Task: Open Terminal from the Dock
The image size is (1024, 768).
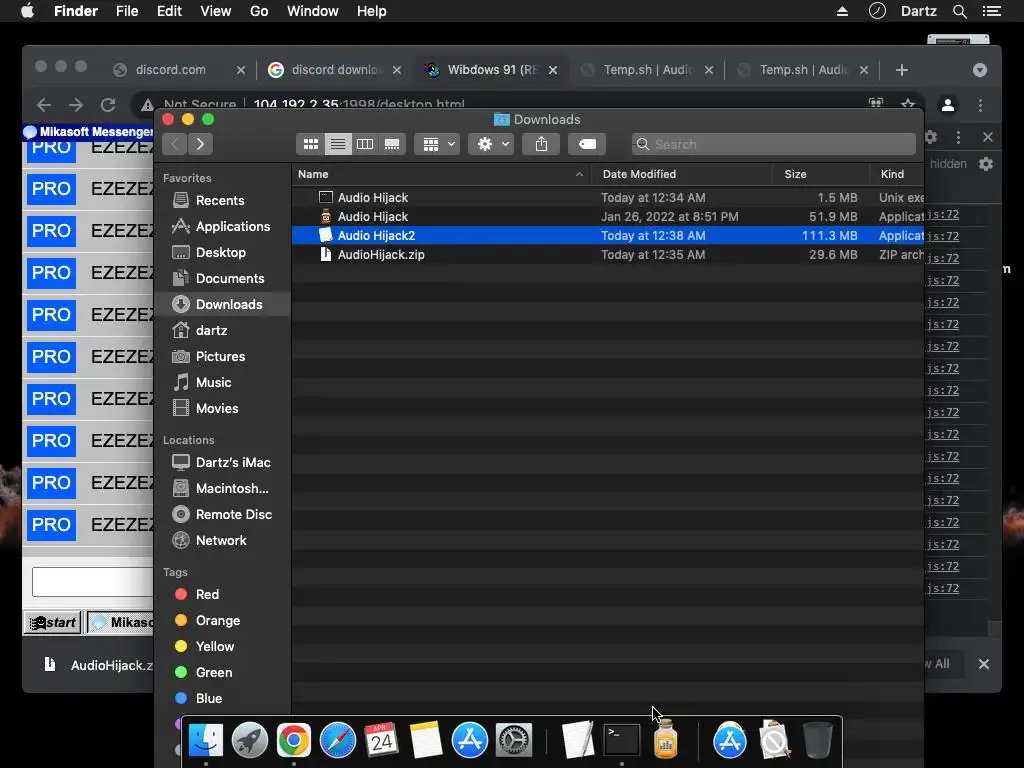Action: pyautogui.click(x=621, y=740)
